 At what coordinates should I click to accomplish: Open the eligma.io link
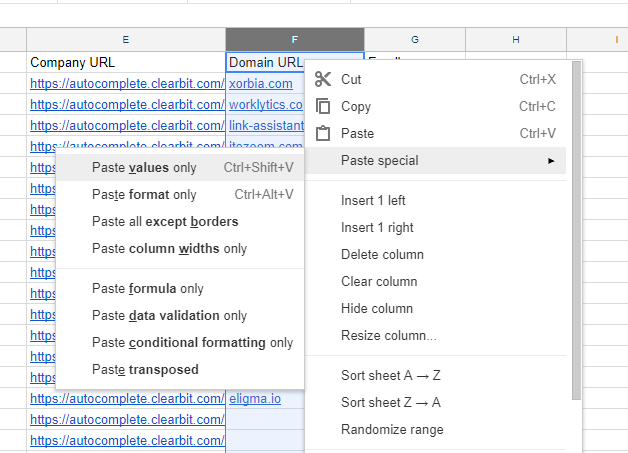[255, 399]
